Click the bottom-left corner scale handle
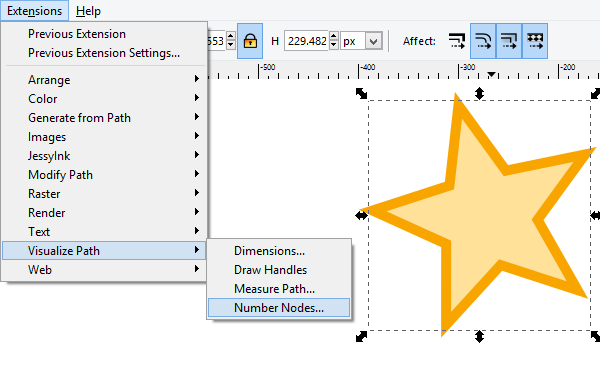The height and width of the screenshot is (375, 600). pos(361,336)
